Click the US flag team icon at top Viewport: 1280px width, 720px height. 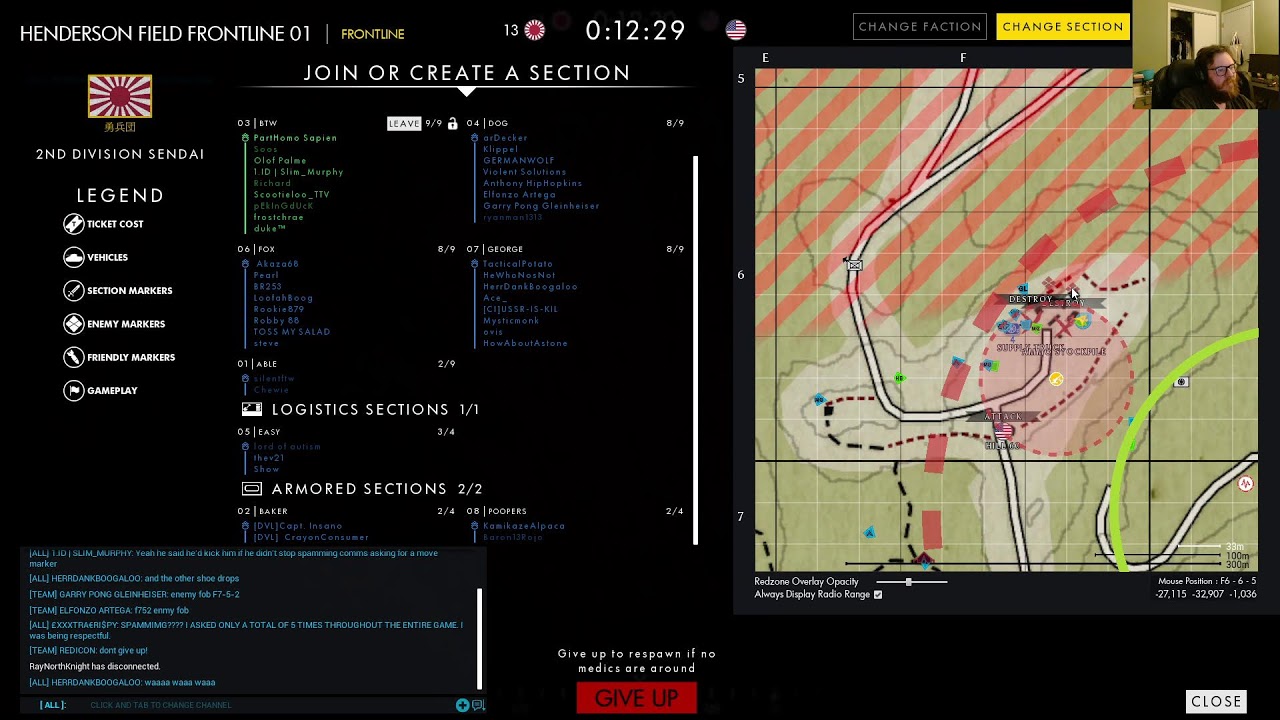pyautogui.click(x=736, y=30)
